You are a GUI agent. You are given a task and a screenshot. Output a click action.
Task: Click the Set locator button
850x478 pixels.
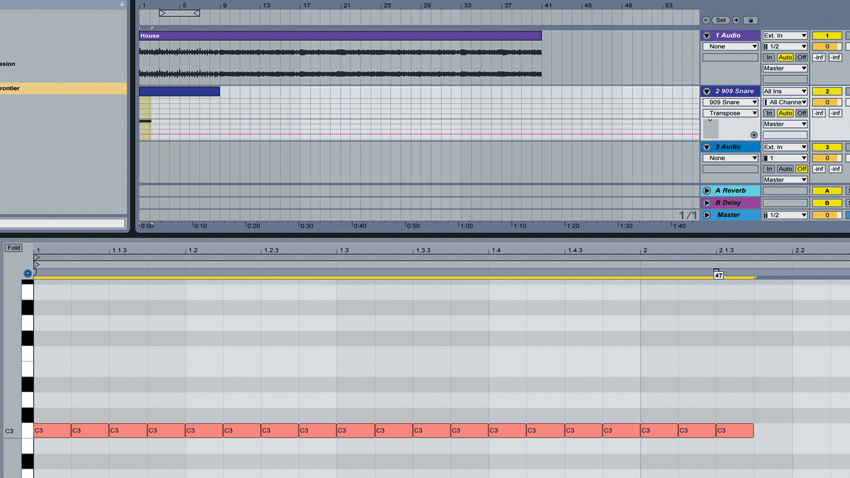(720, 20)
